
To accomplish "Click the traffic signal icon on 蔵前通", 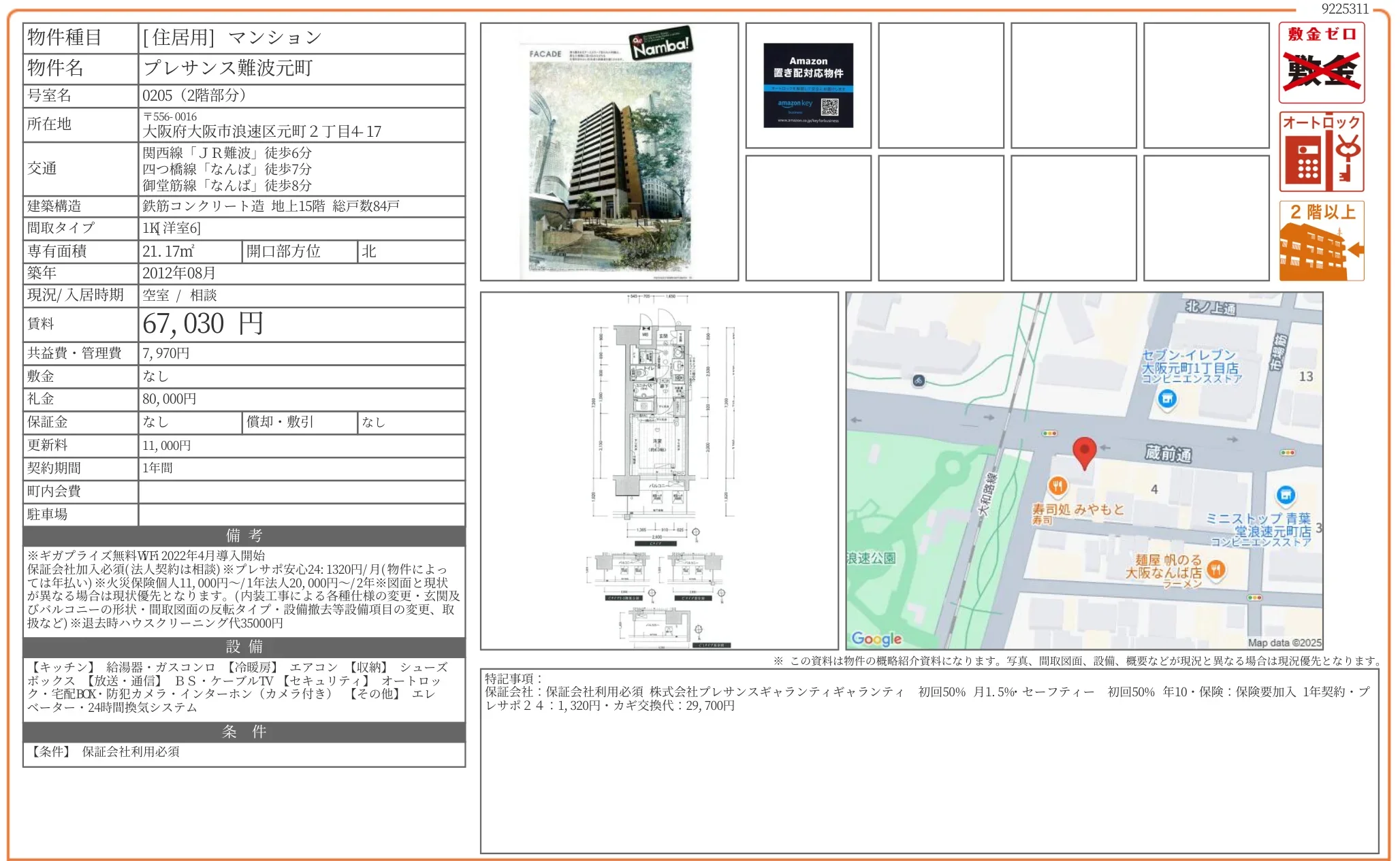I will coord(1049,432).
